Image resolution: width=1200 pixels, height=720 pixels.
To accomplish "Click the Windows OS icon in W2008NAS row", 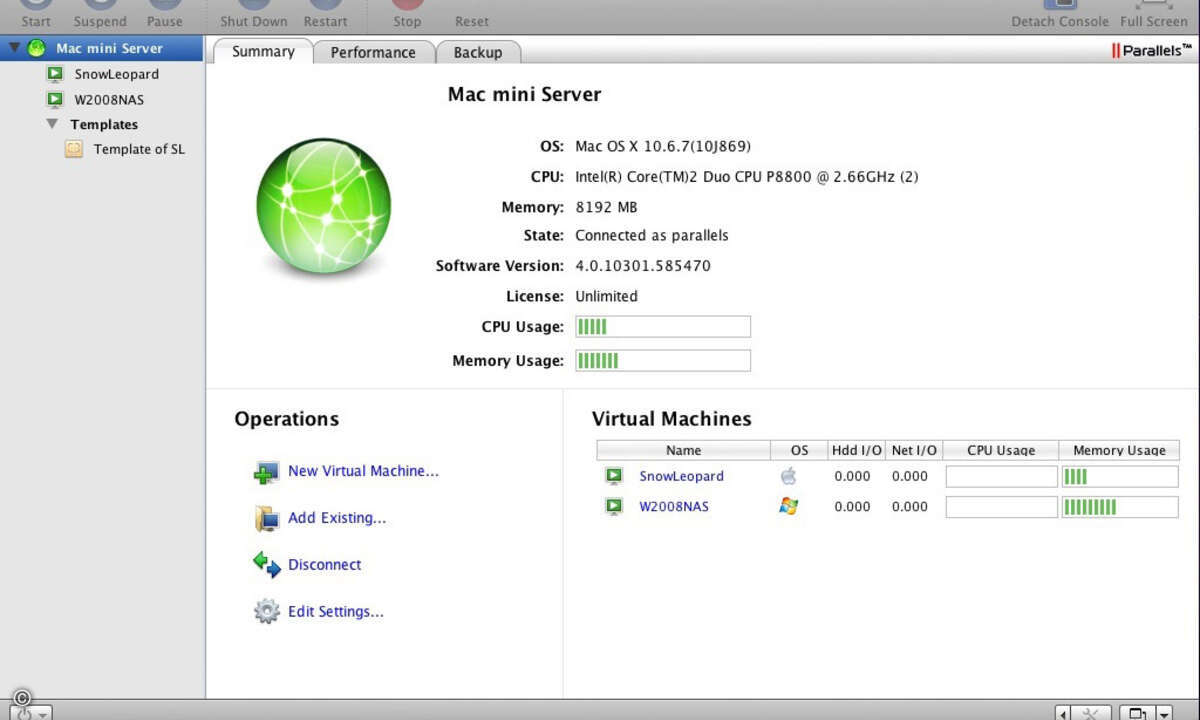I will point(788,506).
